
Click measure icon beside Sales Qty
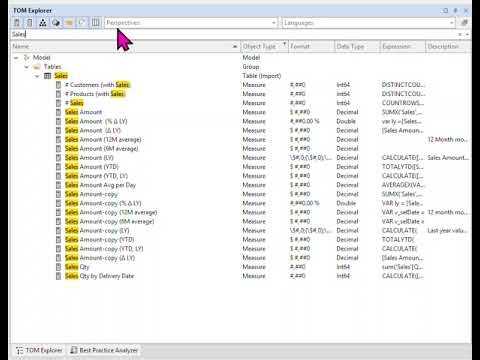(x=58, y=267)
